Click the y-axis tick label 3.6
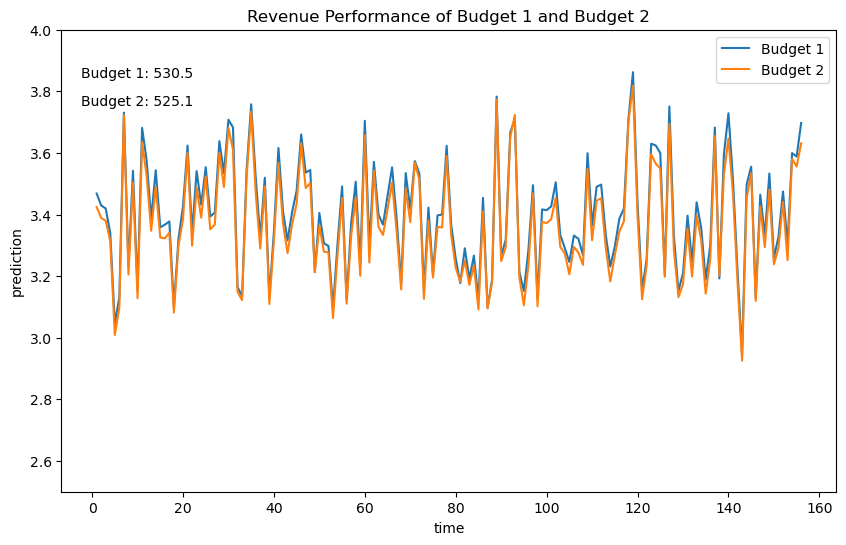This screenshot has width=846, height=545. (x=43, y=154)
